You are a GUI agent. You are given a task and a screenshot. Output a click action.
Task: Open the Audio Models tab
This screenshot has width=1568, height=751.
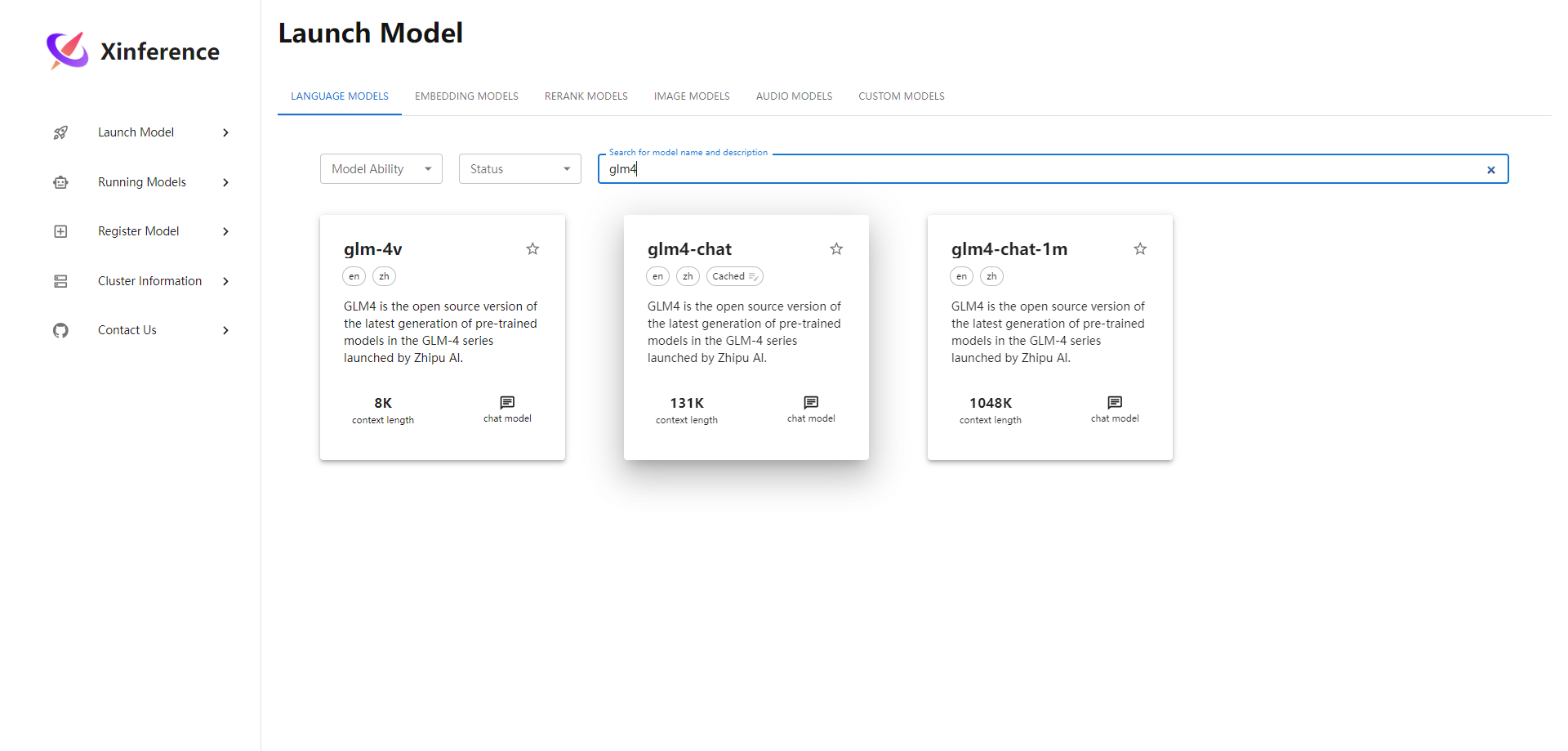pos(794,96)
